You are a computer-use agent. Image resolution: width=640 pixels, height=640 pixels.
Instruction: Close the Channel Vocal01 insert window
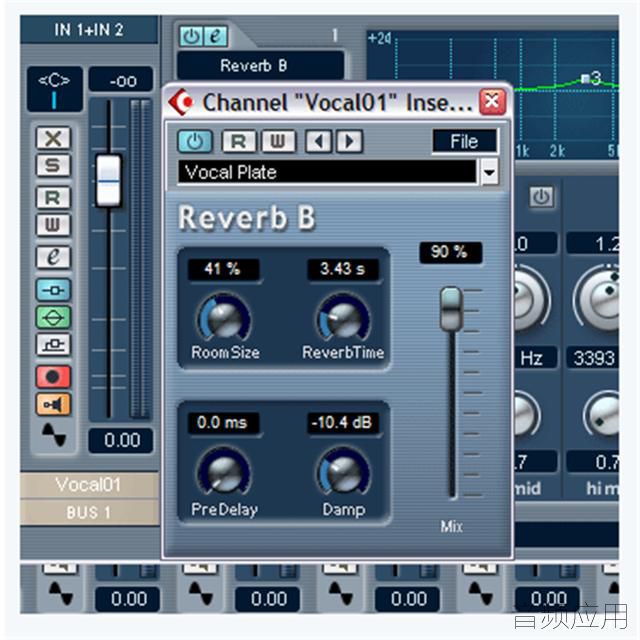coord(492,101)
